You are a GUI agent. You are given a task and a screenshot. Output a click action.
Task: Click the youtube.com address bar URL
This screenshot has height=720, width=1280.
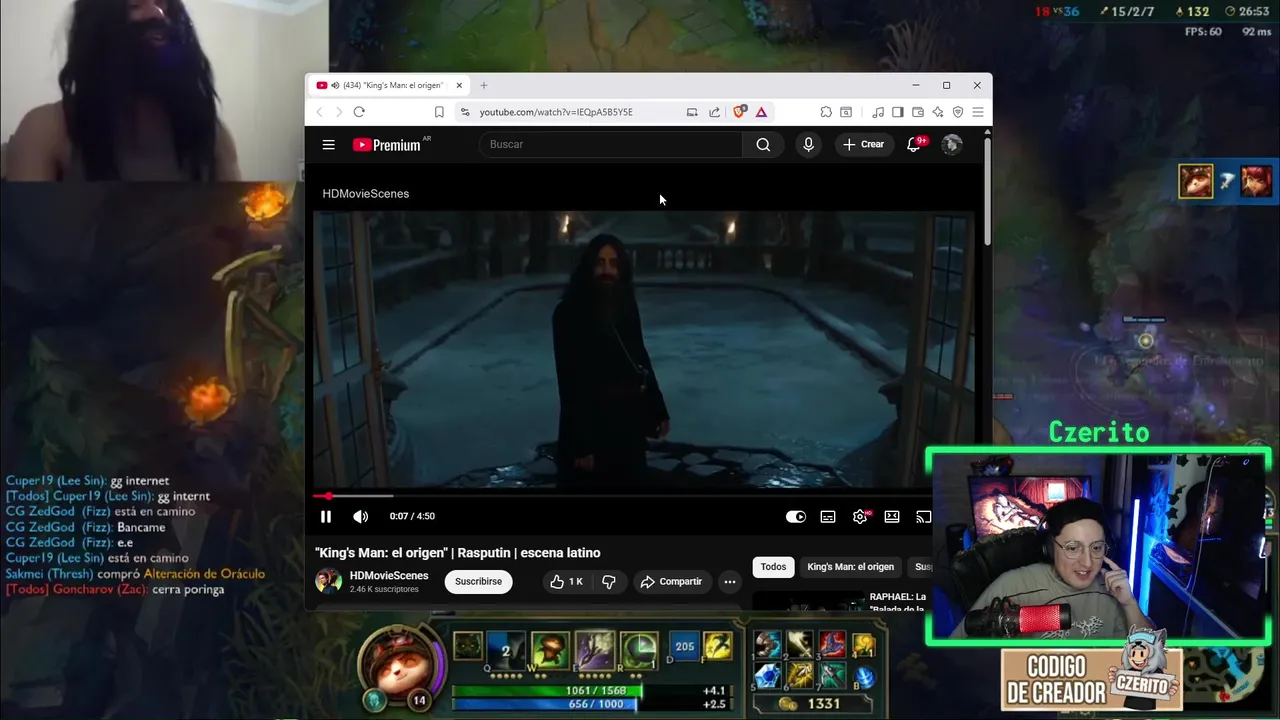[x=556, y=112]
